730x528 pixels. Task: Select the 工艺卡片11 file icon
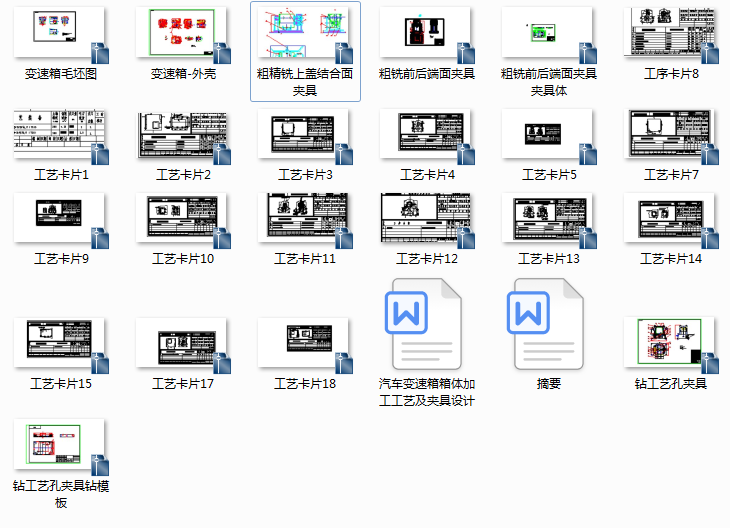[x=304, y=219]
